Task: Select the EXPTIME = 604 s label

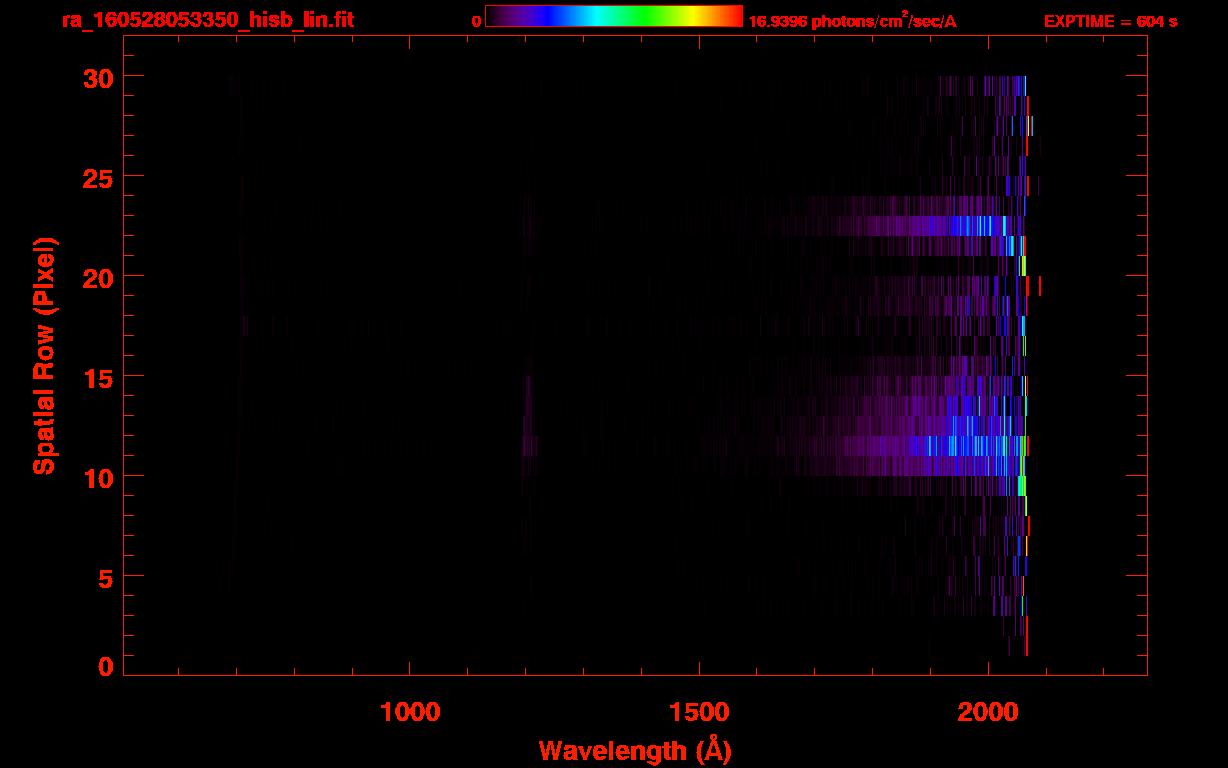Action: point(1110,22)
